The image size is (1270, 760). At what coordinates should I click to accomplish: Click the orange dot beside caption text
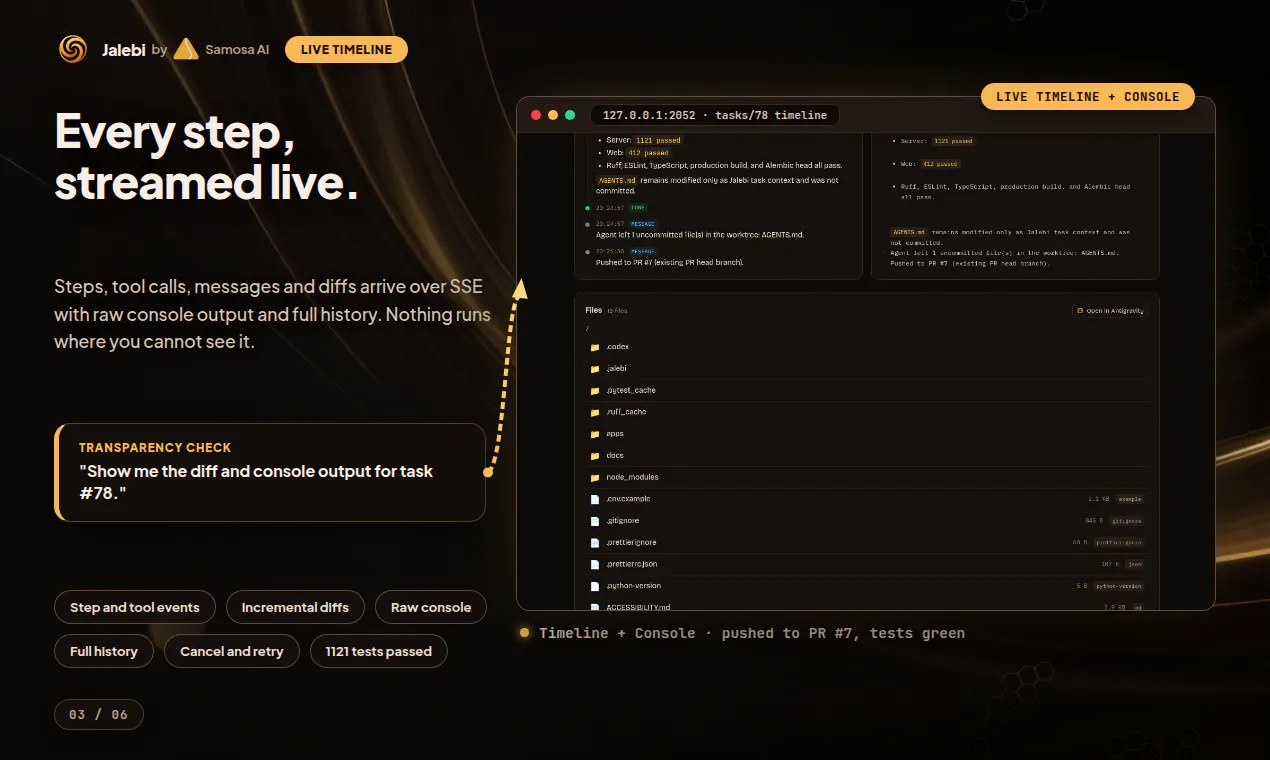coord(525,633)
